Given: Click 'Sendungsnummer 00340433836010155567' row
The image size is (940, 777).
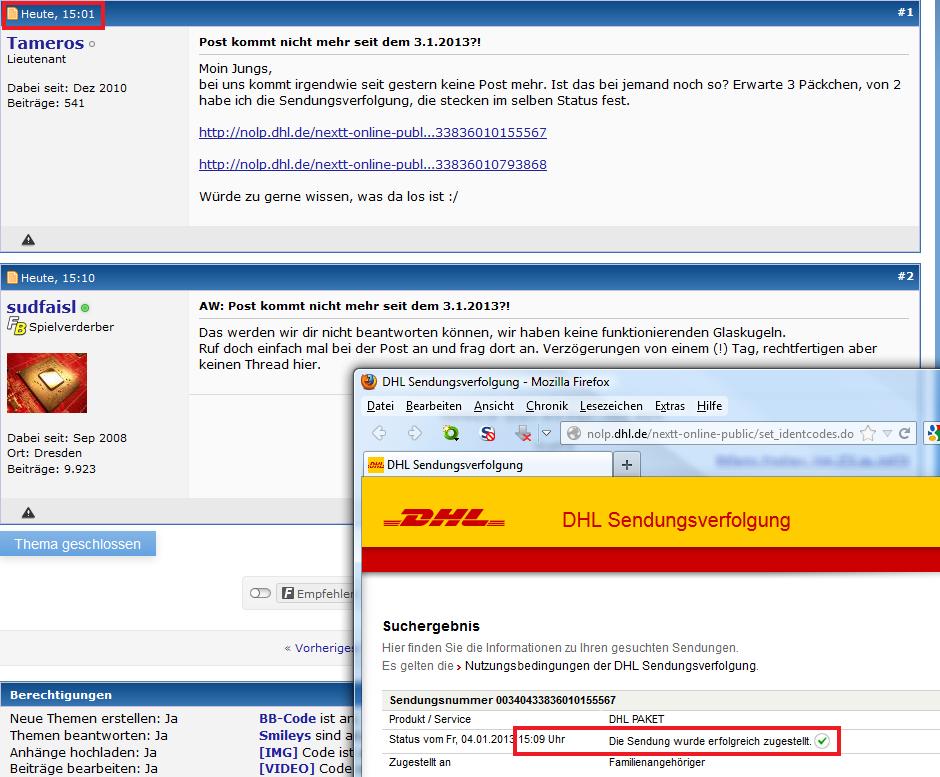Looking at the screenshot, I should 661,700.
